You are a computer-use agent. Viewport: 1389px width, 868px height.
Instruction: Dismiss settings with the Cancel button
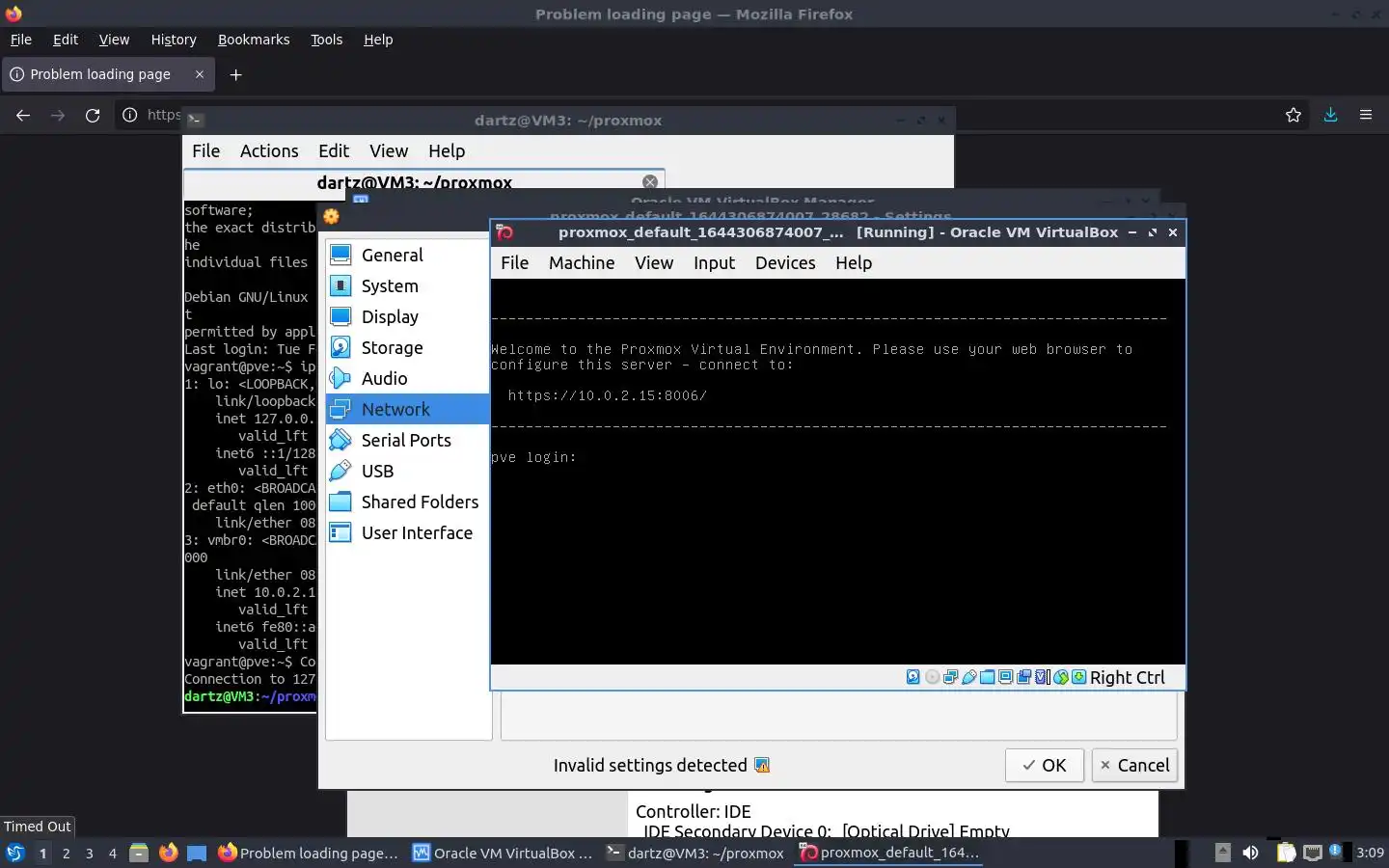[x=1134, y=765]
